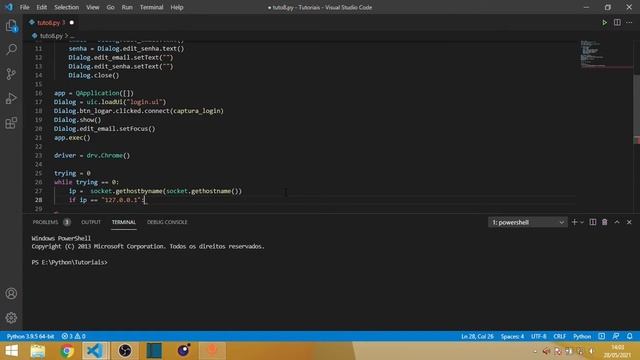This screenshot has height=360, width=640.
Task: Close the unsaved tuto8.py tab dot
Action: pyautogui.click(x=72, y=23)
